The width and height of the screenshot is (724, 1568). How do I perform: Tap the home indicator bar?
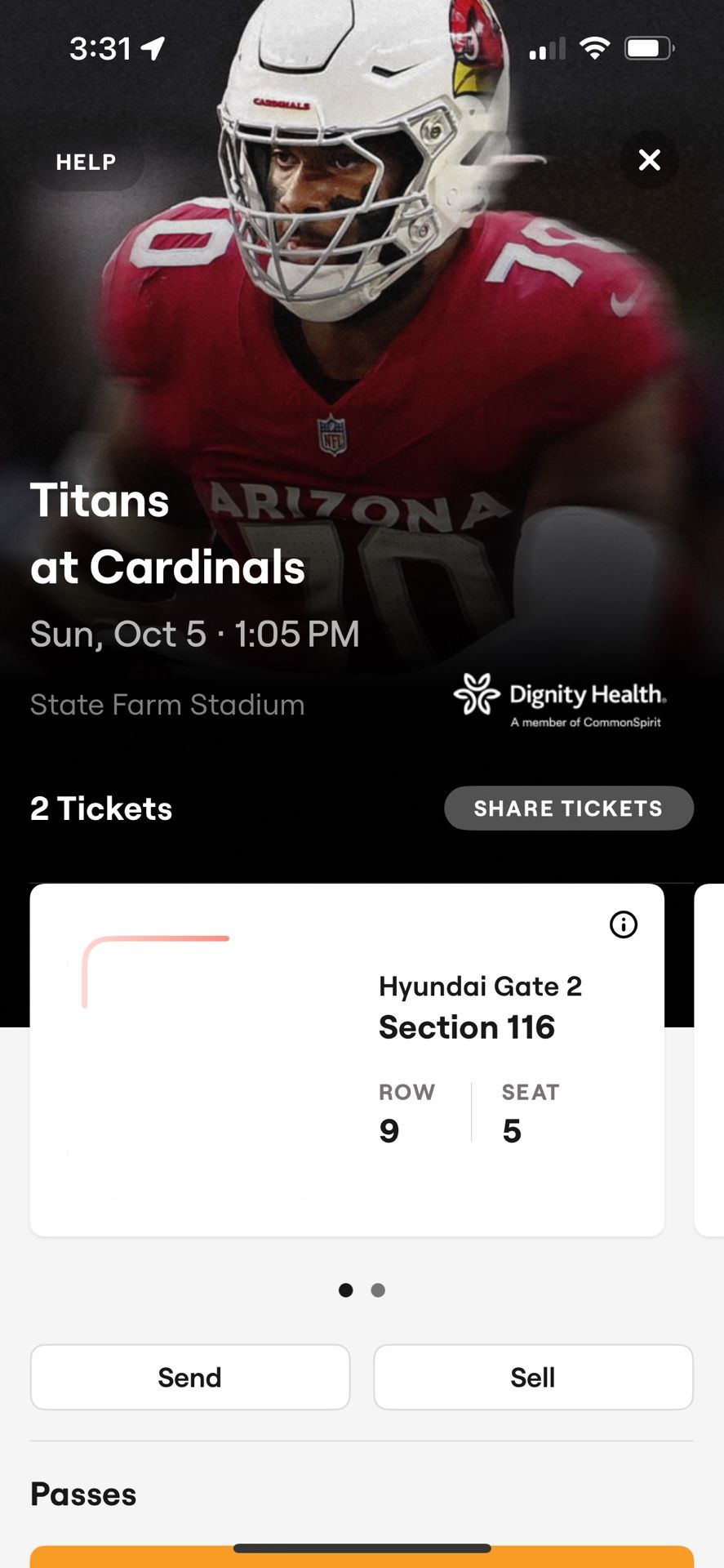pyautogui.click(x=362, y=1548)
